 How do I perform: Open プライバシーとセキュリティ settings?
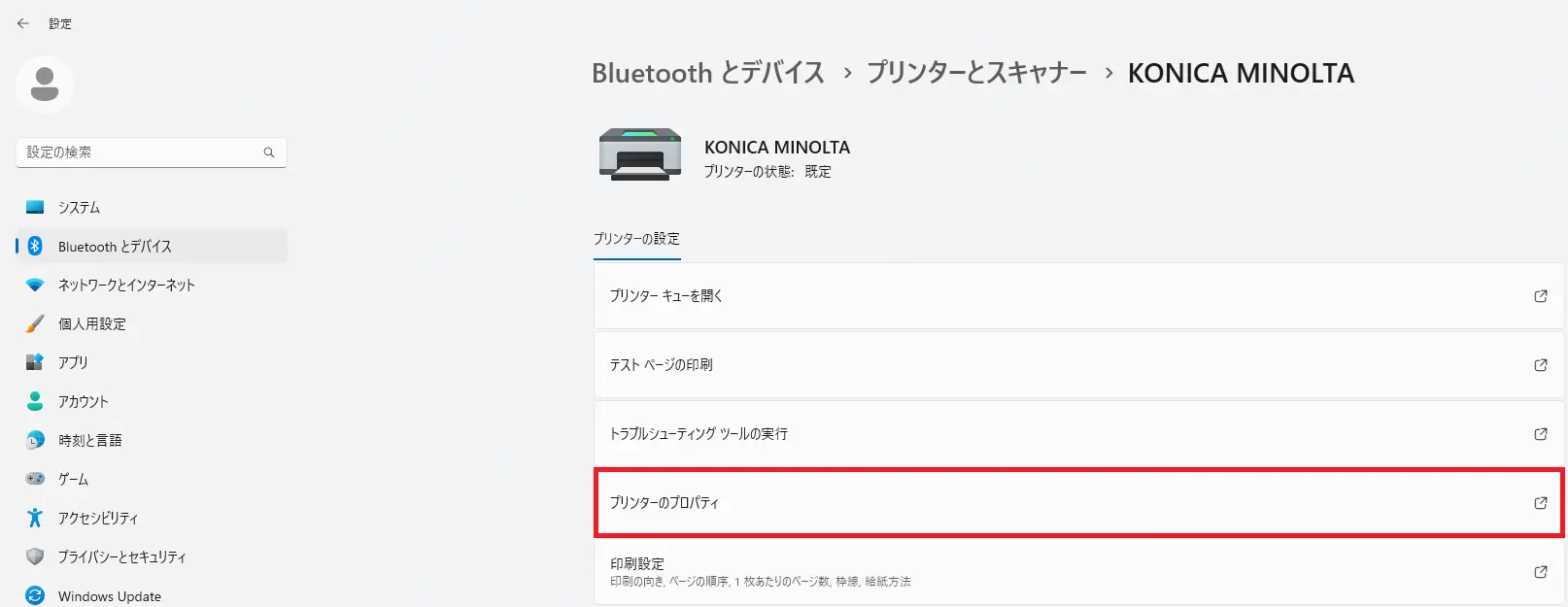pyautogui.click(x=121, y=557)
